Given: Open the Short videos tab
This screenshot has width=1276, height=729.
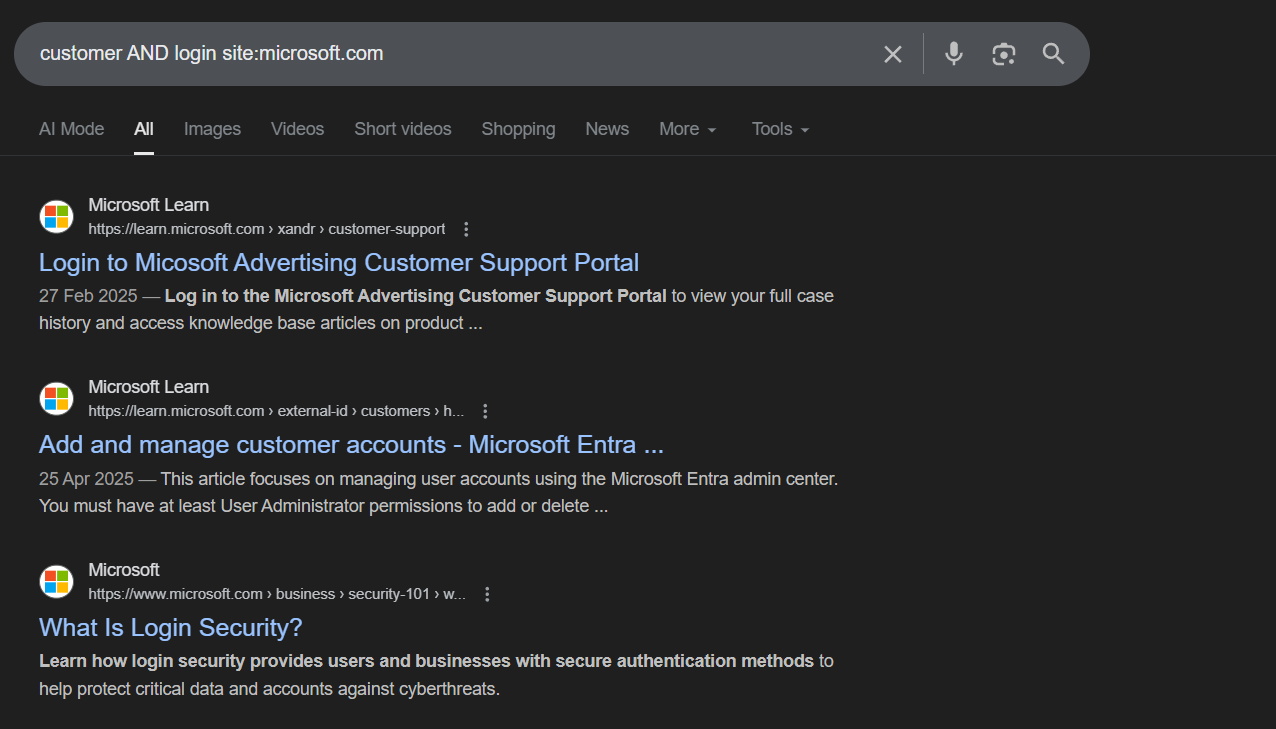Looking at the screenshot, I should click(403, 129).
